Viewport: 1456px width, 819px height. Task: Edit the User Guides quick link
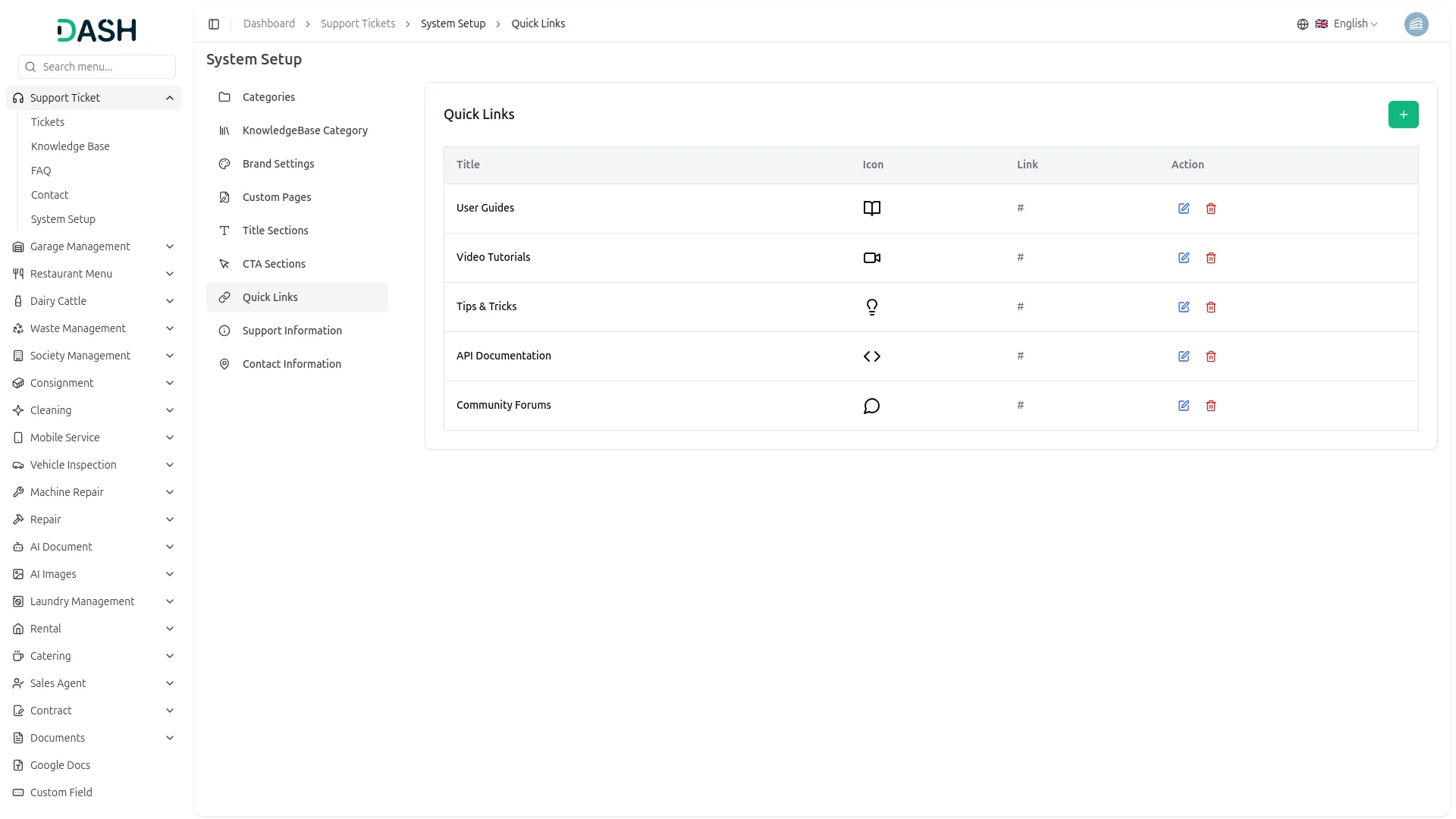[x=1183, y=209]
